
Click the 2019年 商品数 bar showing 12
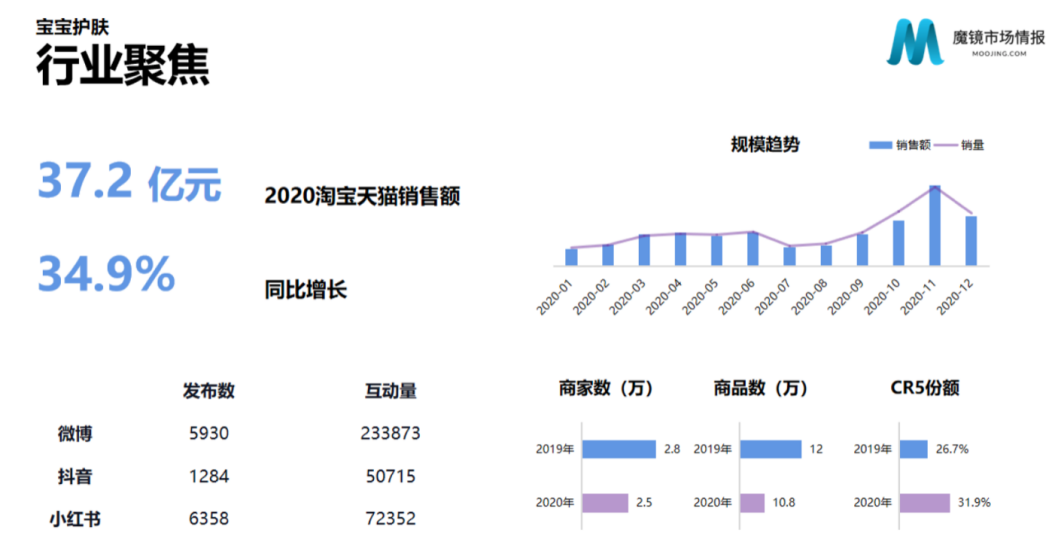(771, 449)
